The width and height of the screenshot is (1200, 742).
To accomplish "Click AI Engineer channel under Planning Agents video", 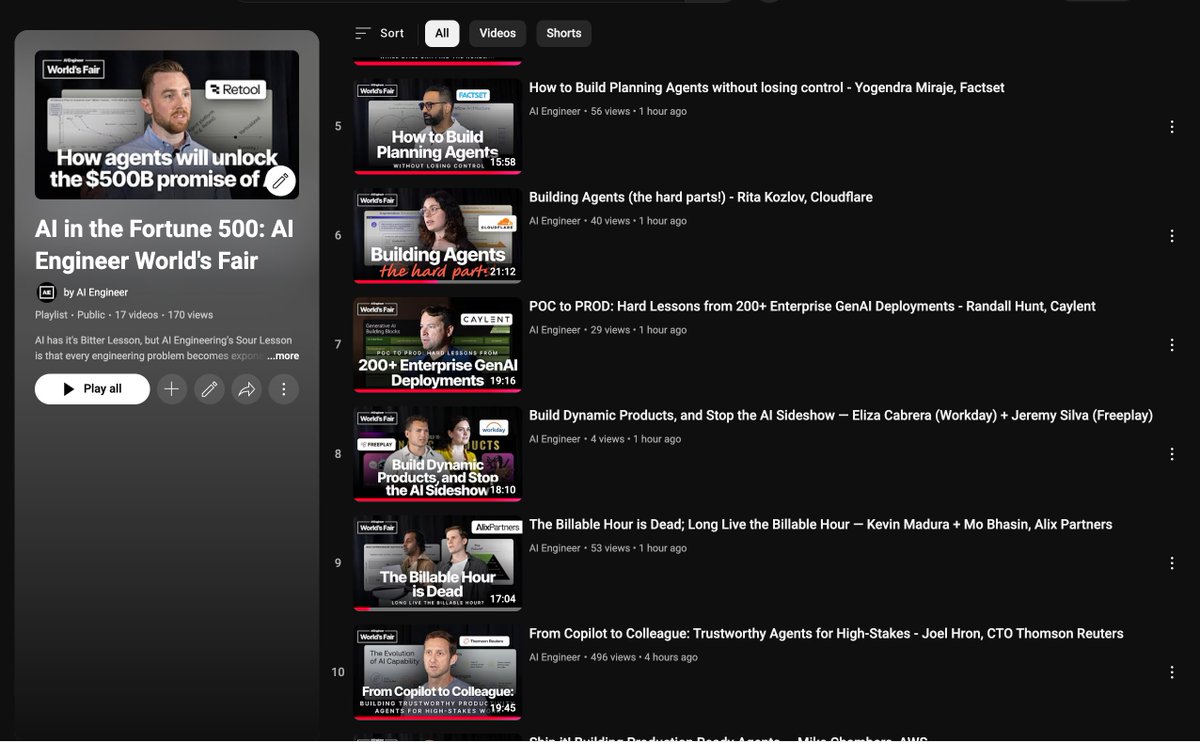I will click(x=555, y=112).
